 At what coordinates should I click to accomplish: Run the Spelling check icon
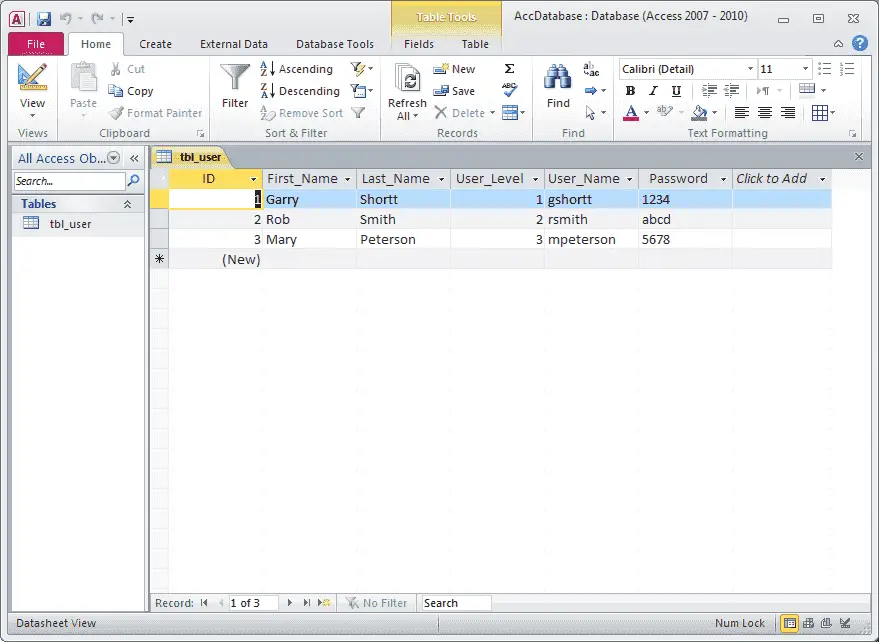click(509, 90)
